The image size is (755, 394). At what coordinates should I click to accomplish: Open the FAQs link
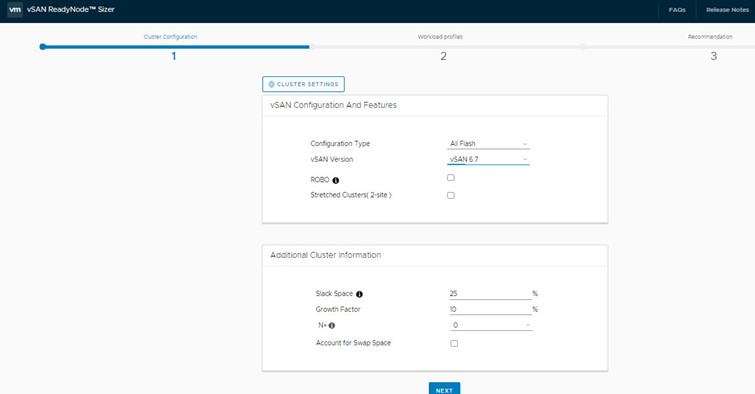(x=677, y=10)
